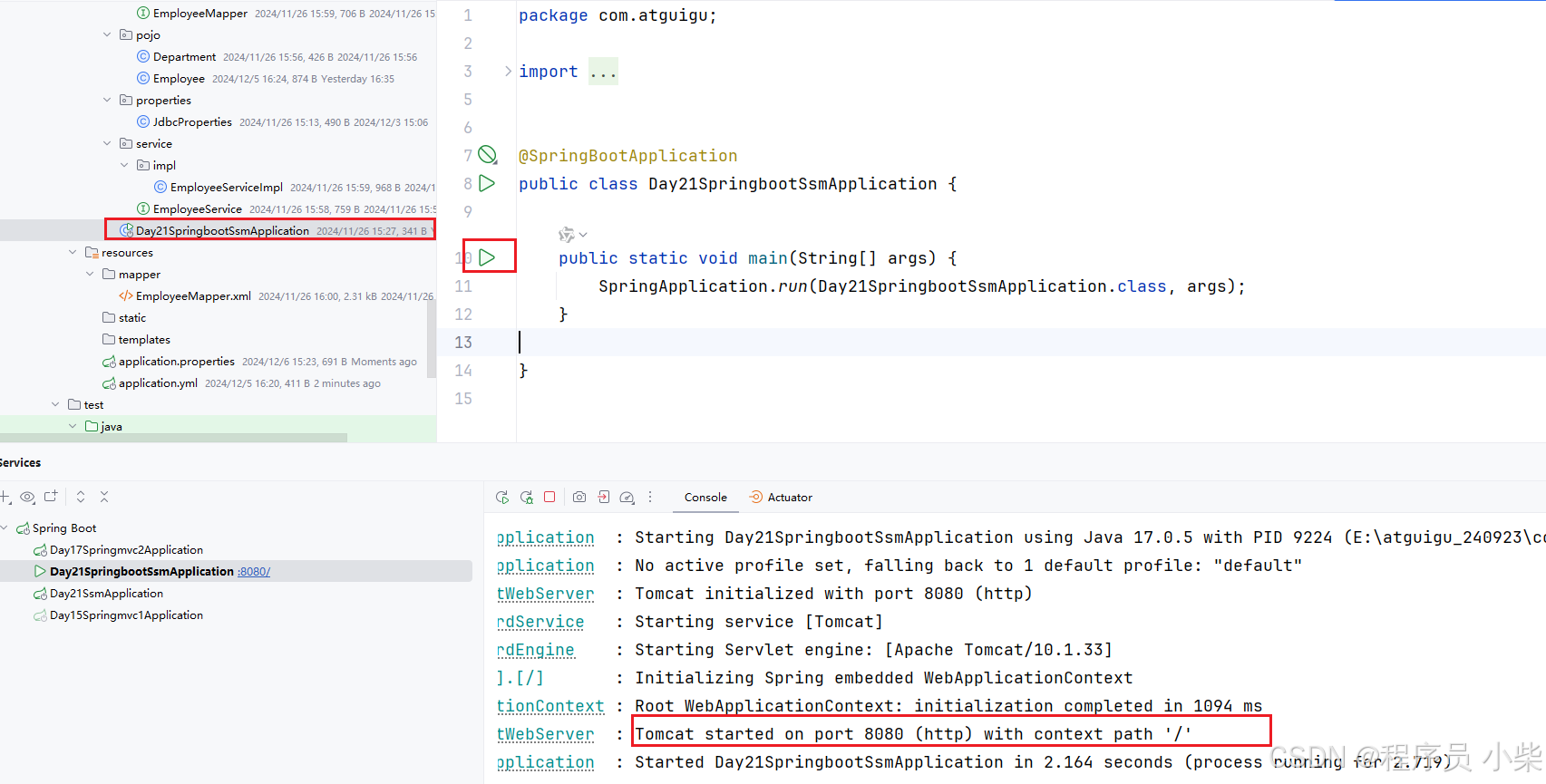Screen dimensions: 1546x784
Task: Collapse all services tree nodes
Action: pos(104,497)
